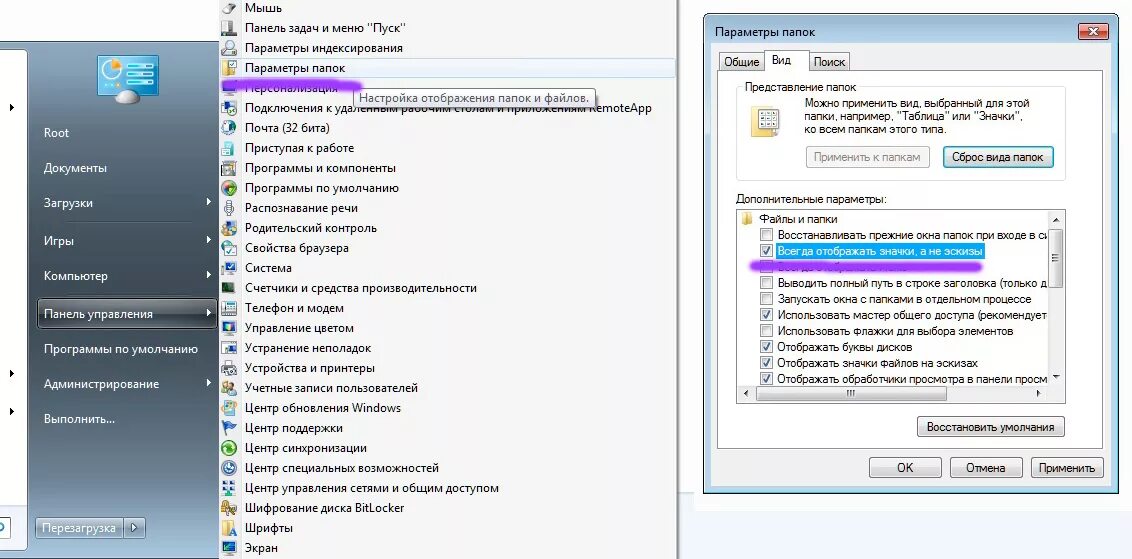Image resolution: width=1132 pixels, height=559 pixels.
Task: Click the Центр управления сетями icon
Action: pyautogui.click(x=229, y=488)
